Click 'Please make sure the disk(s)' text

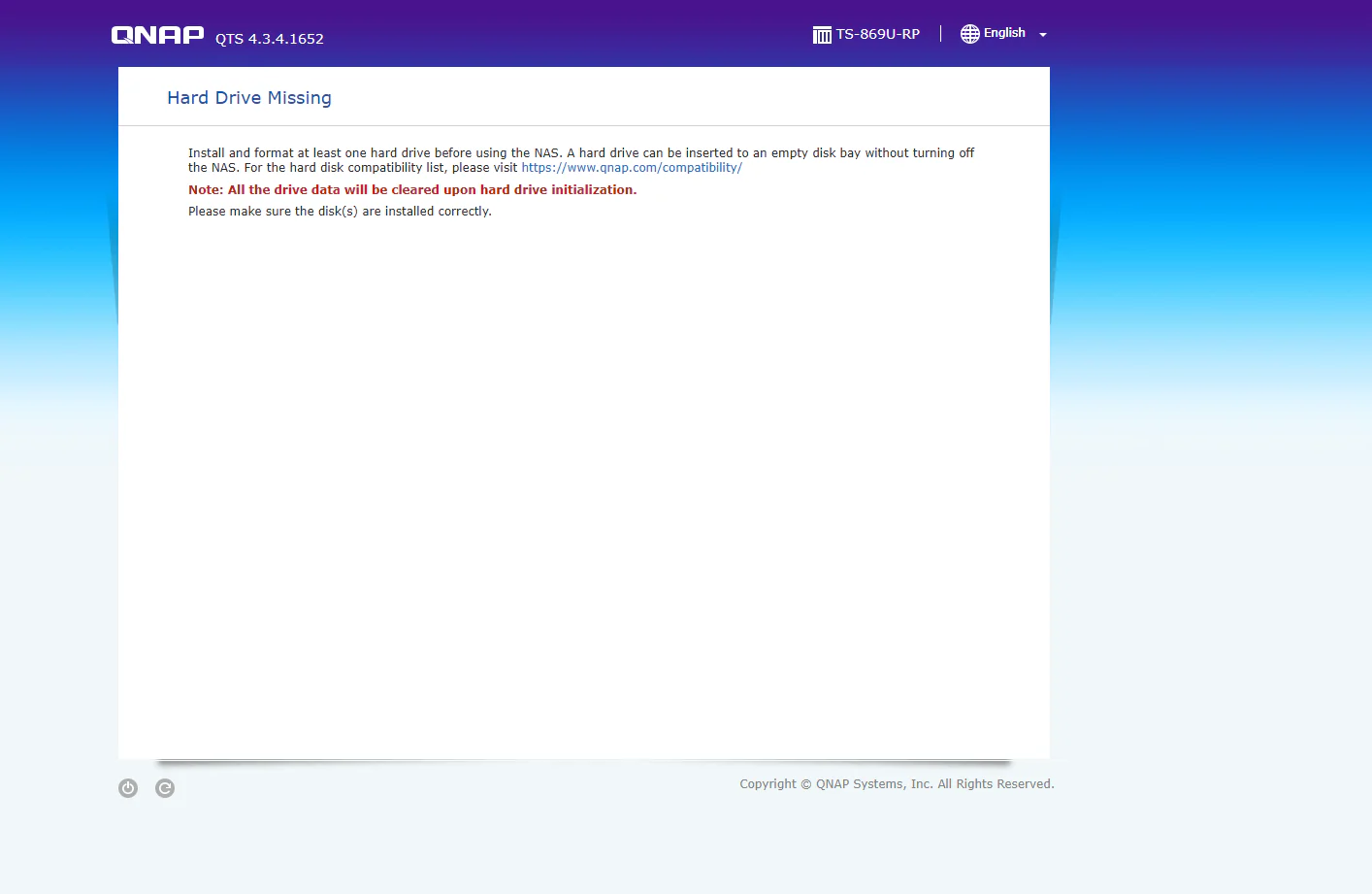[340, 212]
